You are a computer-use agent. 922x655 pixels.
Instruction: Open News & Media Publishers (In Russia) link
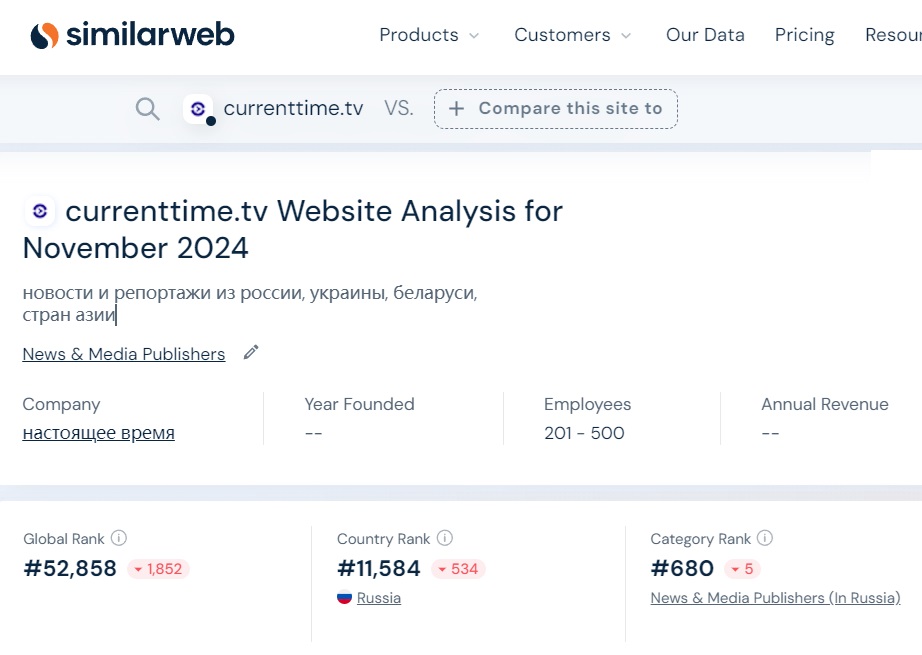(775, 598)
